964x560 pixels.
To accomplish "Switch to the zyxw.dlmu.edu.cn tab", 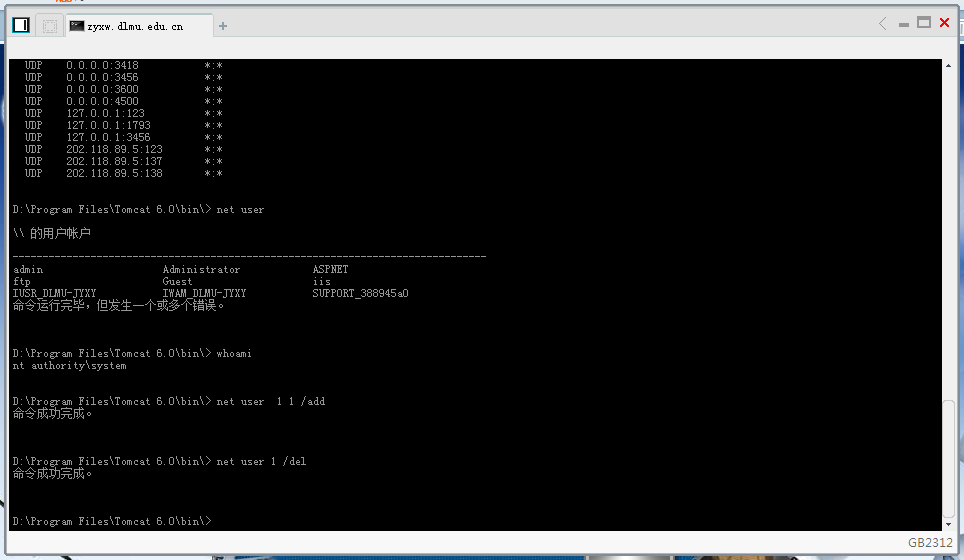I will (140, 26).
